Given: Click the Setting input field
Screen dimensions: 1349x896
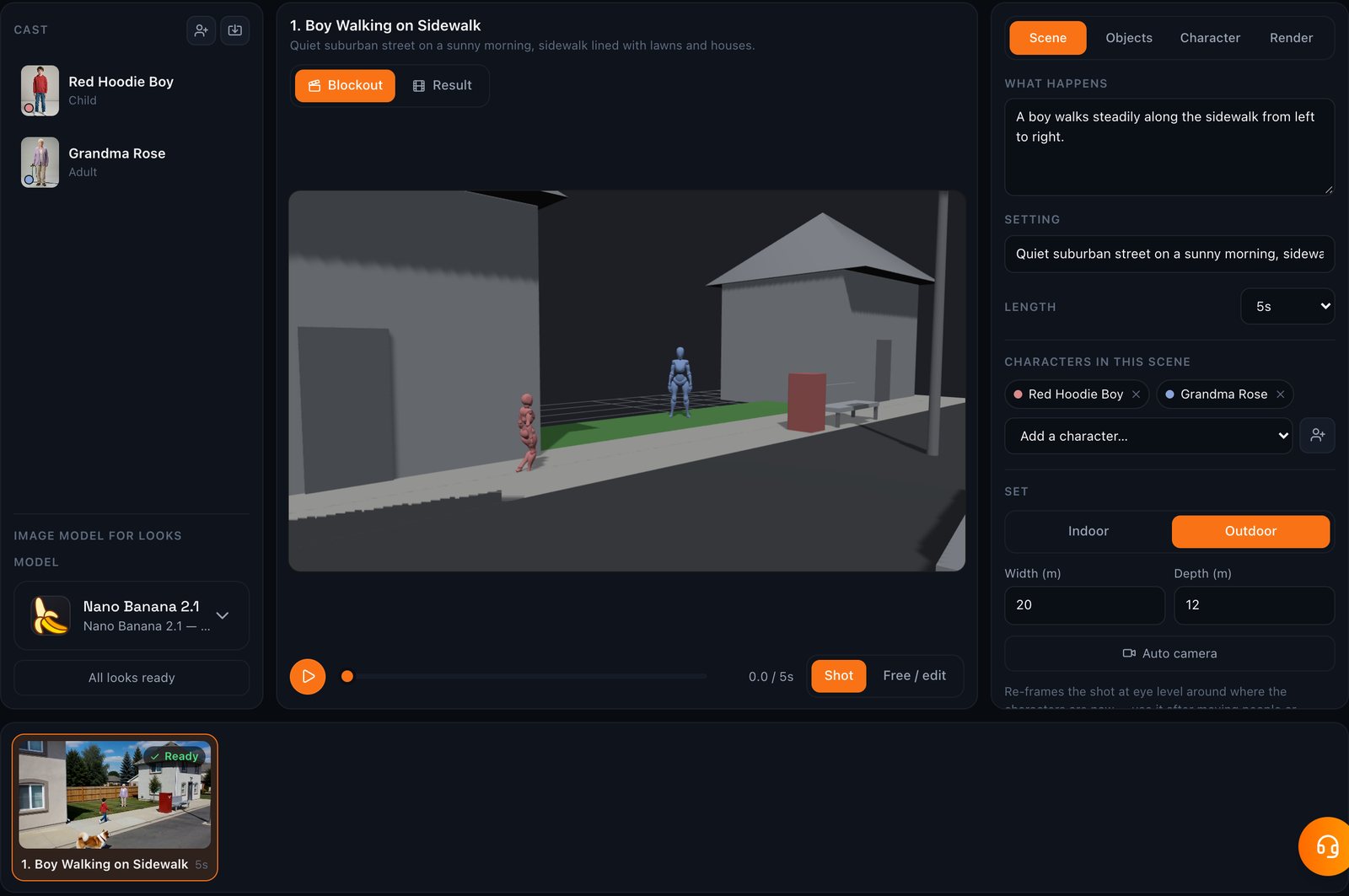Looking at the screenshot, I should pyautogui.click(x=1169, y=254).
